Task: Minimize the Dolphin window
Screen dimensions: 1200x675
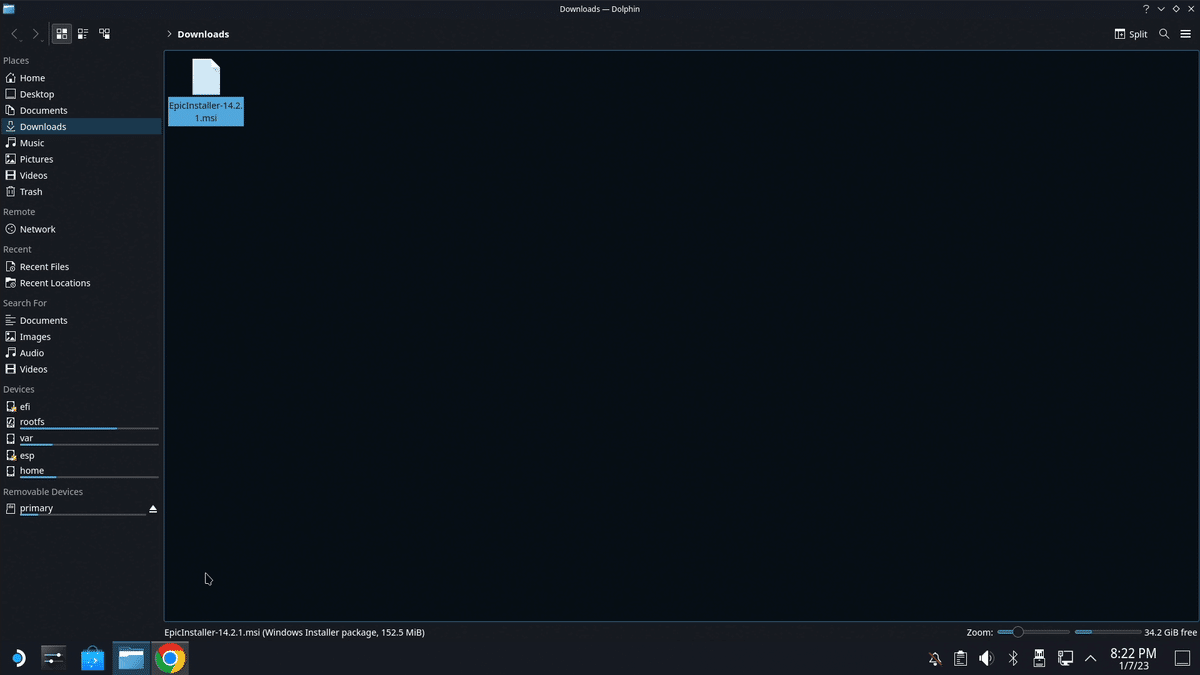Action: tap(1161, 9)
